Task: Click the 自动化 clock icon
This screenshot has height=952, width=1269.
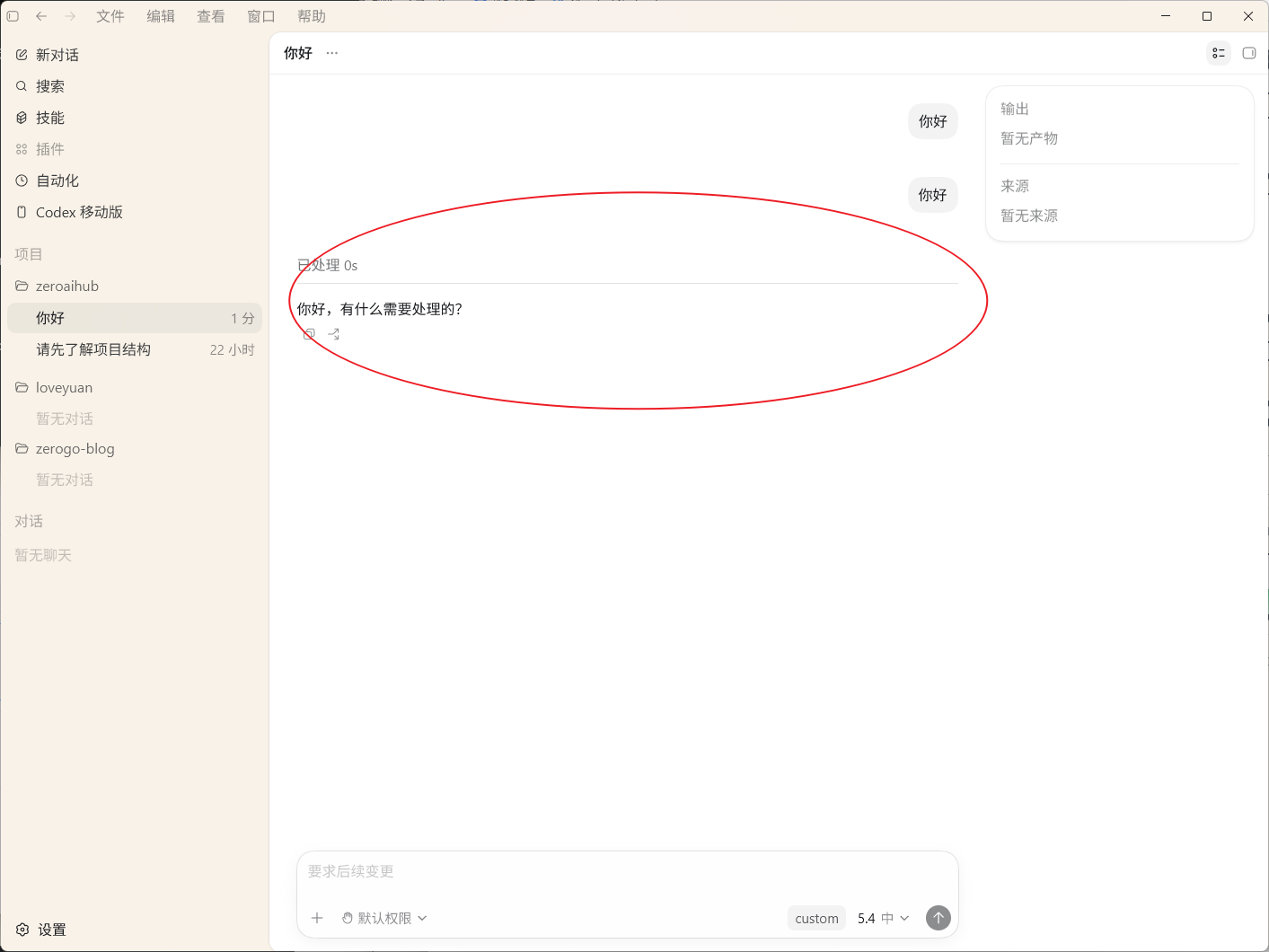Action: [22, 181]
